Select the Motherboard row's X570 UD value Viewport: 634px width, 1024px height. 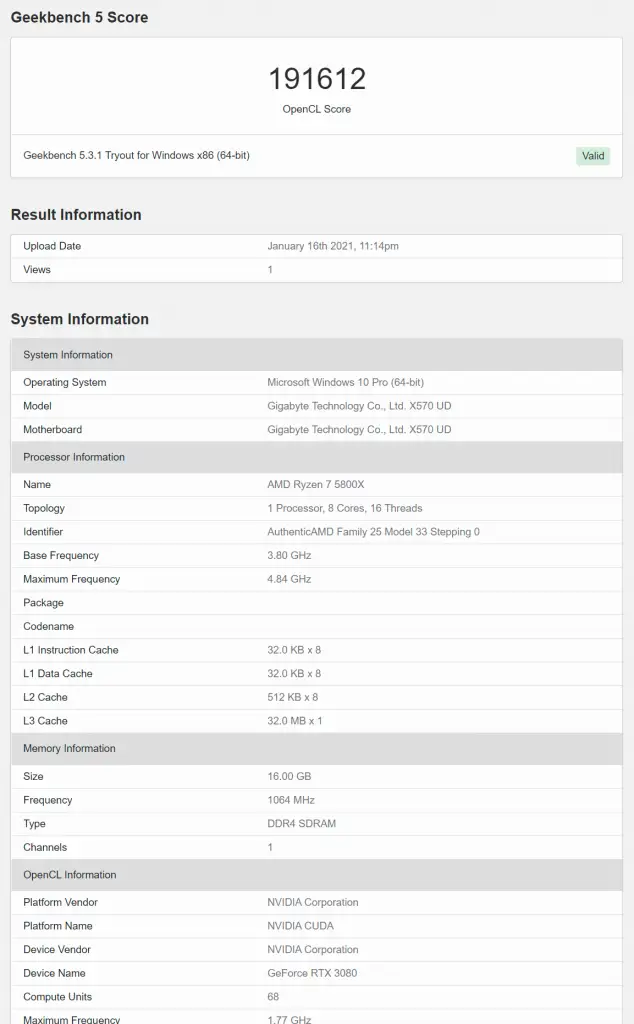point(359,430)
